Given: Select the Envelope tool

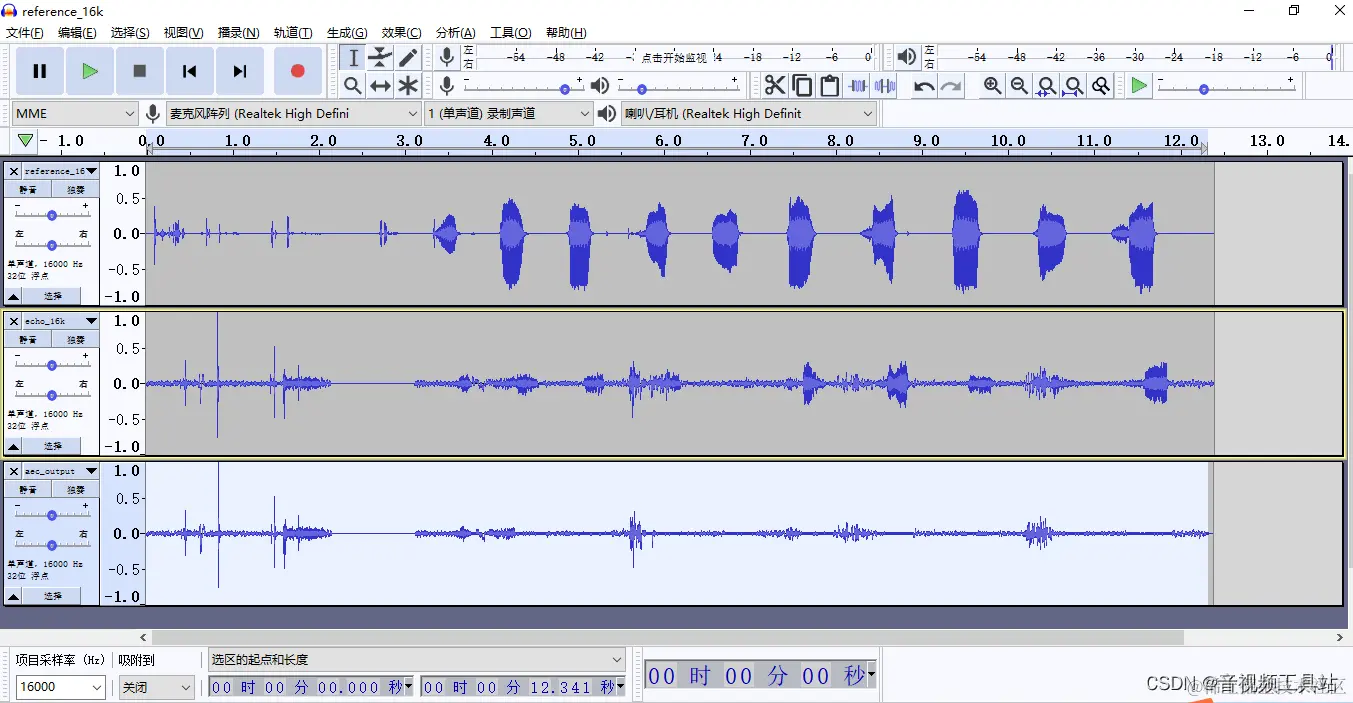Looking at the screenshot, I should pyautogui.click(x=380, y=58).
